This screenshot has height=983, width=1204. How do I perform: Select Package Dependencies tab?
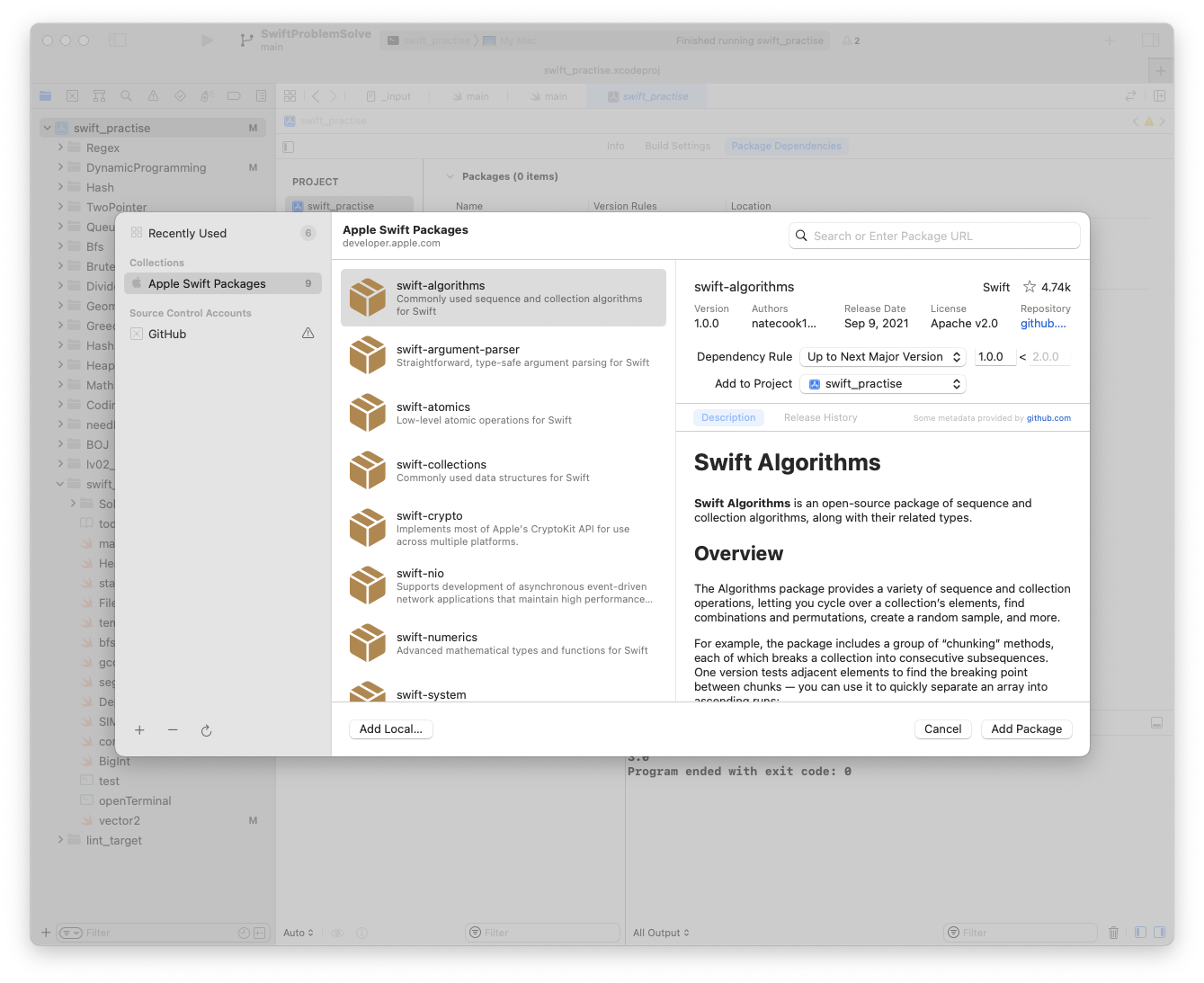(x=786, y=146)
